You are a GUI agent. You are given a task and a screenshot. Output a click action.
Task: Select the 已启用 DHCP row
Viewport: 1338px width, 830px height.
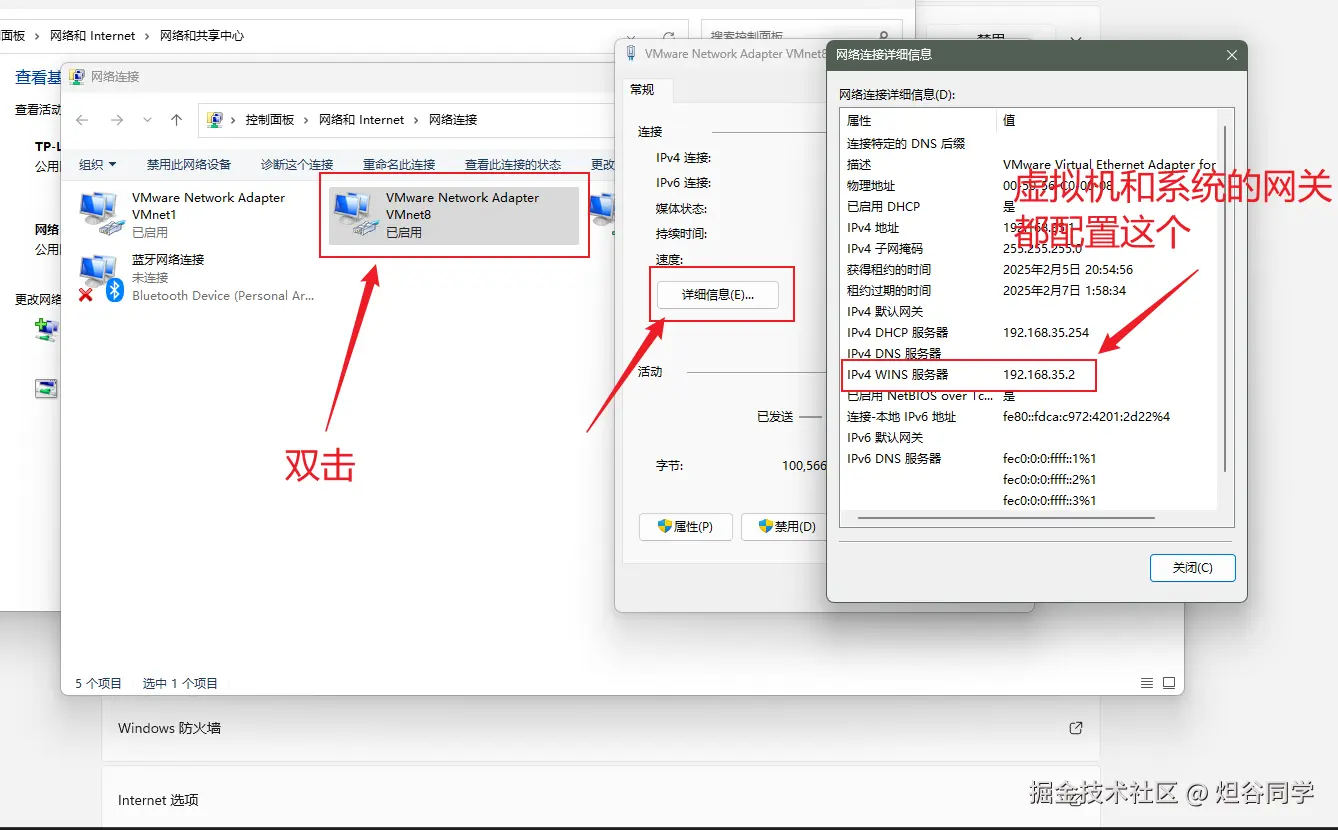[1029, 207]
